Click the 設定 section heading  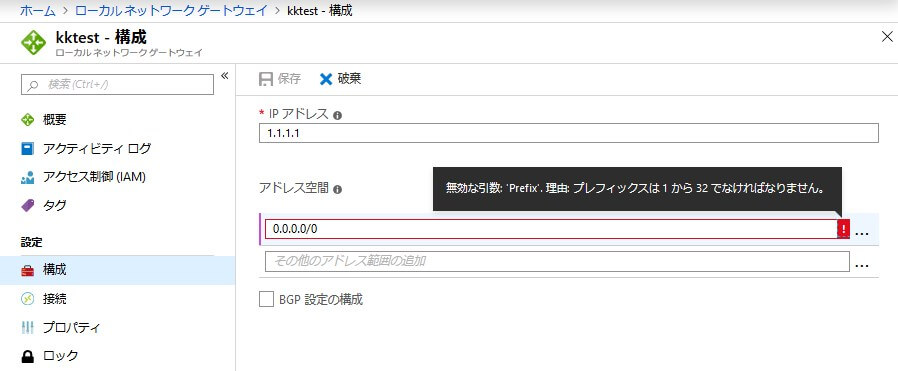tap(31, 242)
